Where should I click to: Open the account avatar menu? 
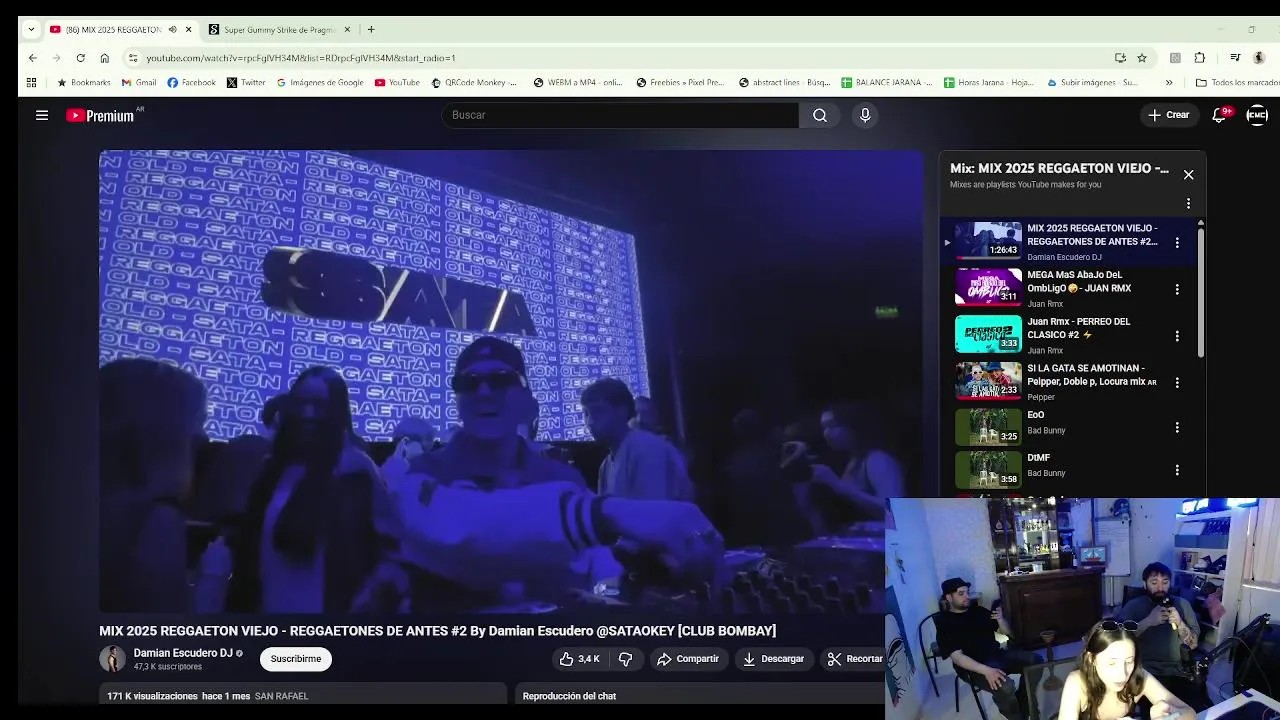[x=1257, y=115]
